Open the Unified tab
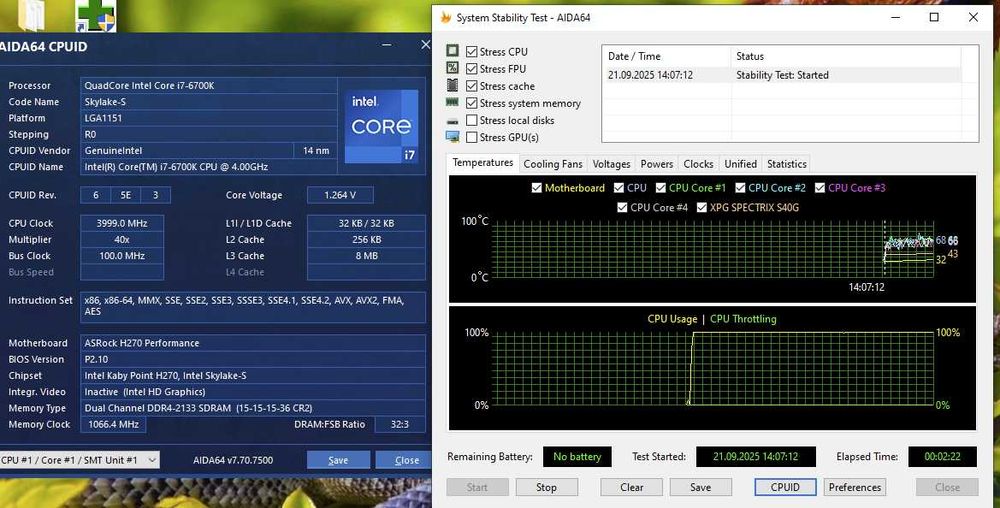This screenshot has width=1000, height=508. click(x=740, y=164)
